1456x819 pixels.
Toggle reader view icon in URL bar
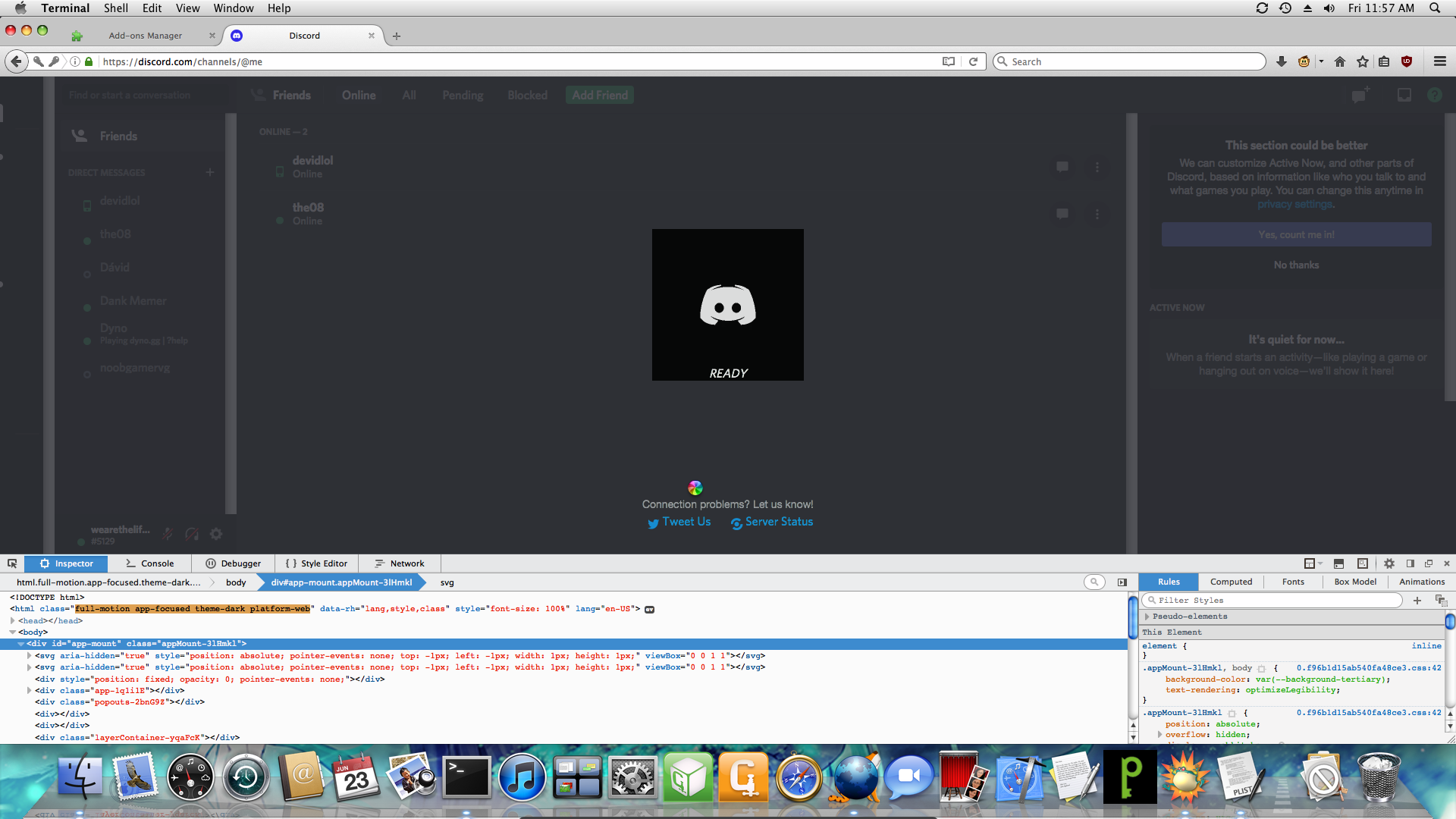point(948,61)
